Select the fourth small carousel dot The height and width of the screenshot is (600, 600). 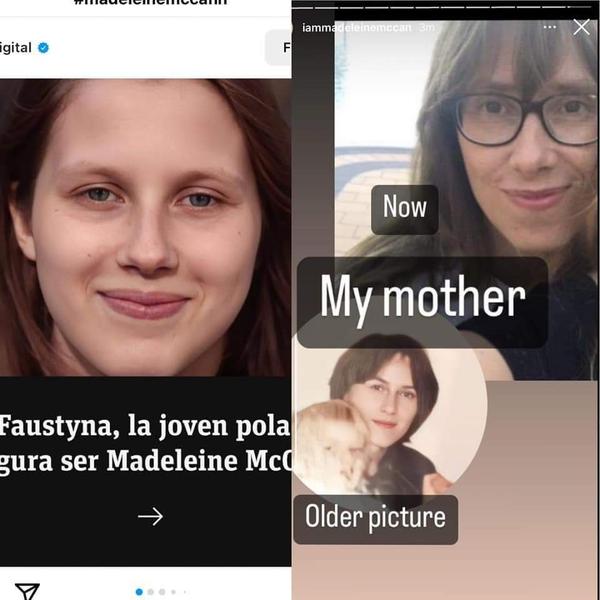[x=173, y=592]
